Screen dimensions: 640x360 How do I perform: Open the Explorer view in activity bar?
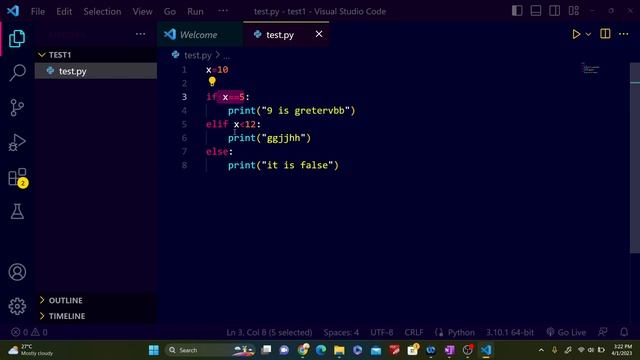click(17, 39)
